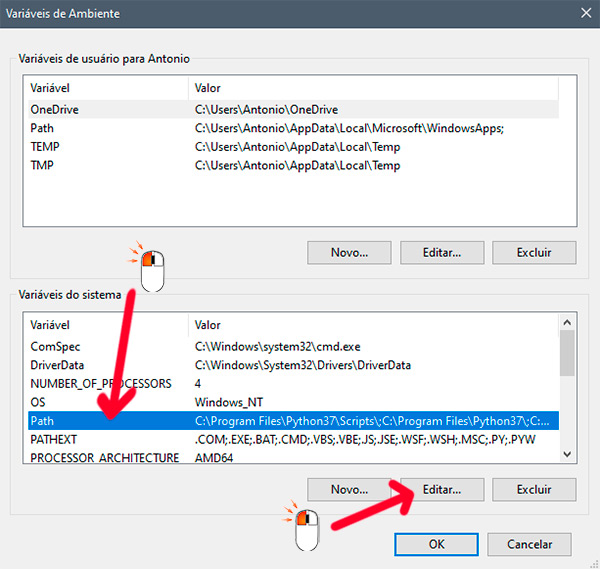Image resolution: width=600 pixels, height=569 pixels.
Task: Click Editar... under user variables
Action: coord(442,253)
